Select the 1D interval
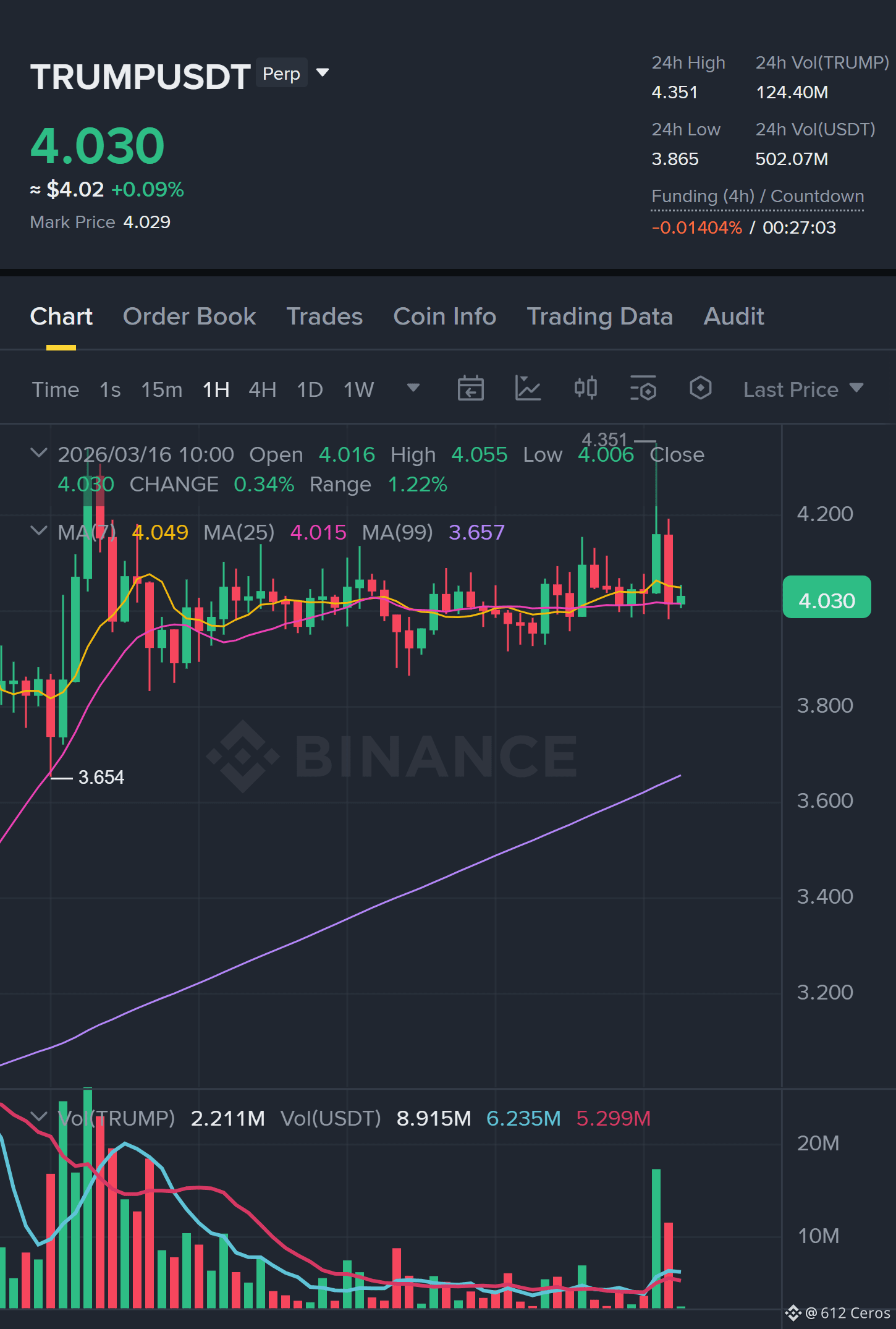Screen dimensions: 896x1329 tap(310, 389)
